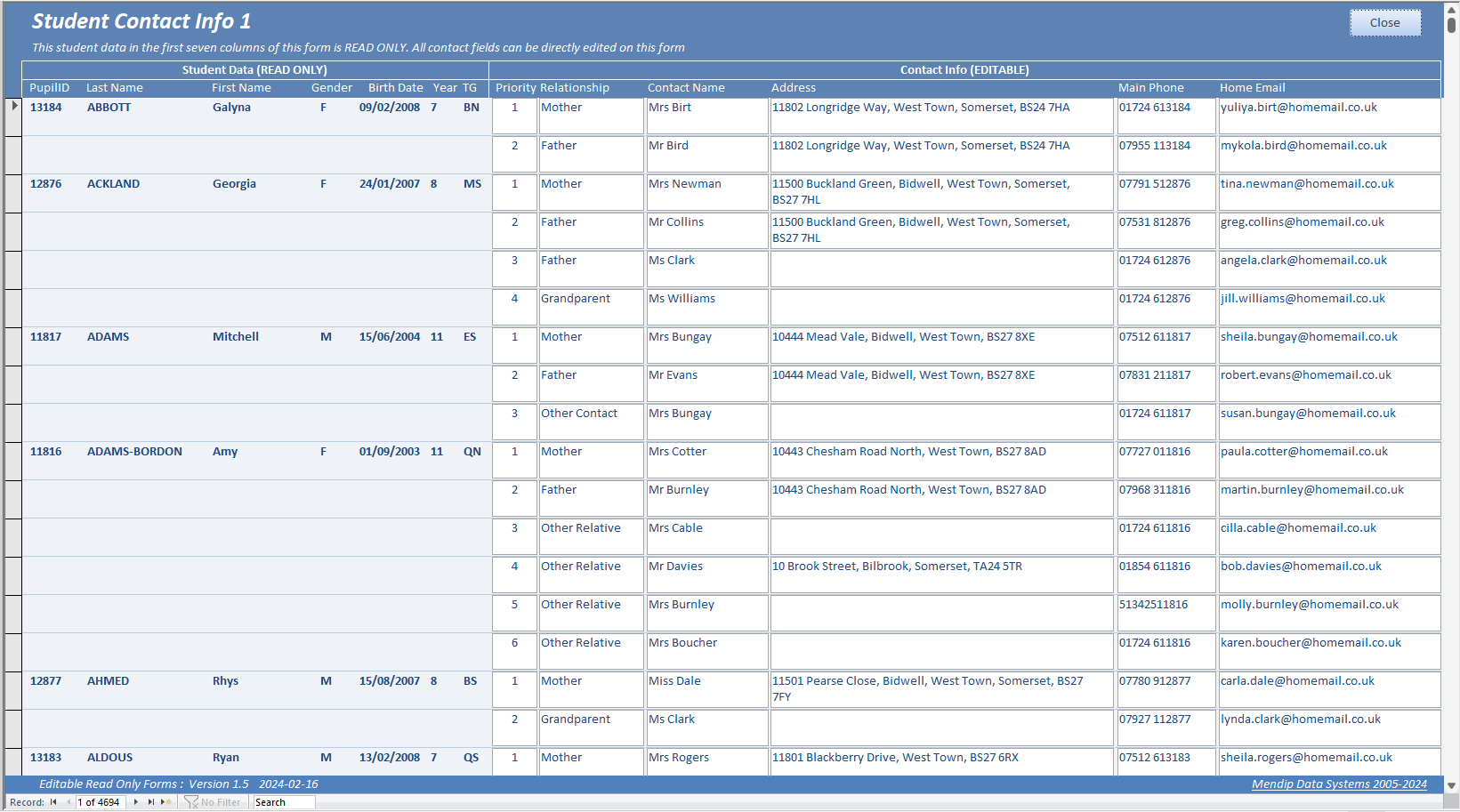Close the Student Contact Info form
This screenshot has height=812, width=1460.
(1384, 23)
